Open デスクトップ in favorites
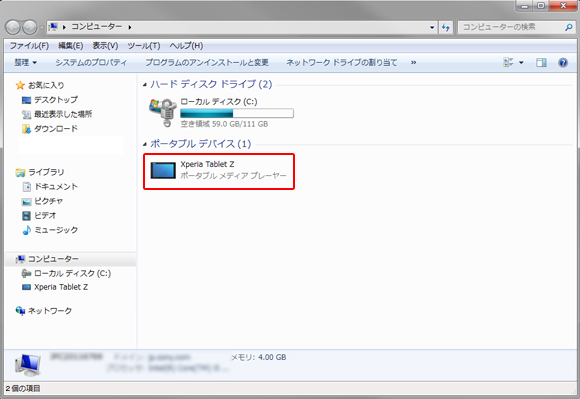This screenshot has height=399, width=580. tap(56, 100)
